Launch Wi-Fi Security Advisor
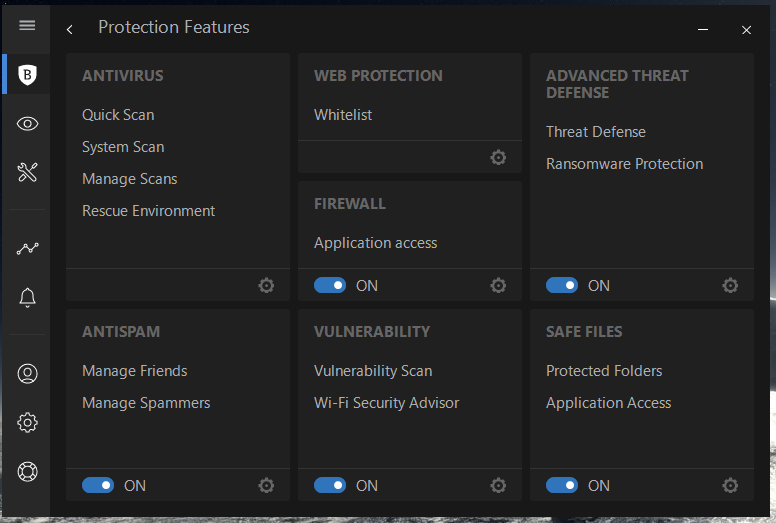Viewport: 776px width, 523px height. click(x=386, y=403)
